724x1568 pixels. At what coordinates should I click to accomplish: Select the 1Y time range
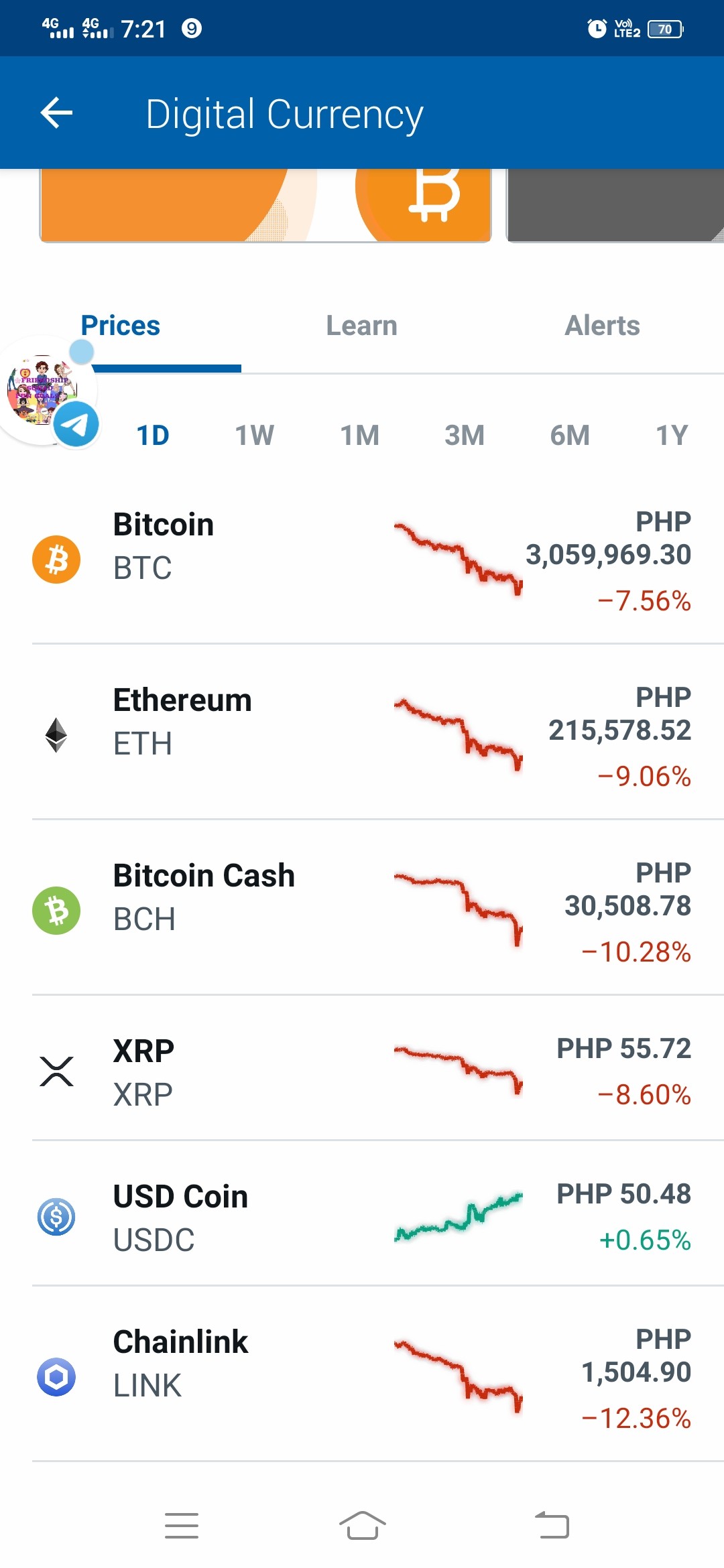672,436
